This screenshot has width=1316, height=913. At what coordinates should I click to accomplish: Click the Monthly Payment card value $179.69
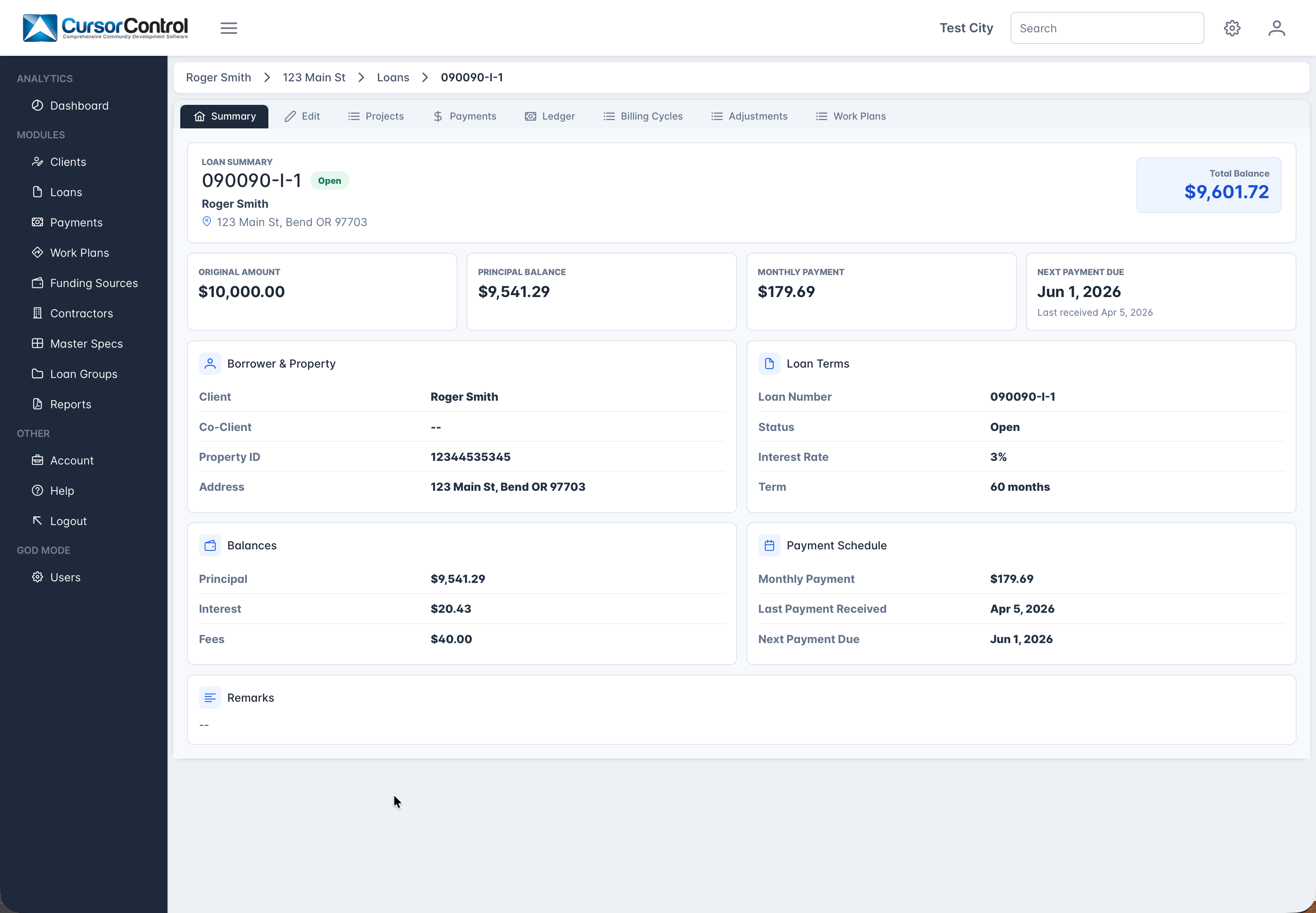786,292
